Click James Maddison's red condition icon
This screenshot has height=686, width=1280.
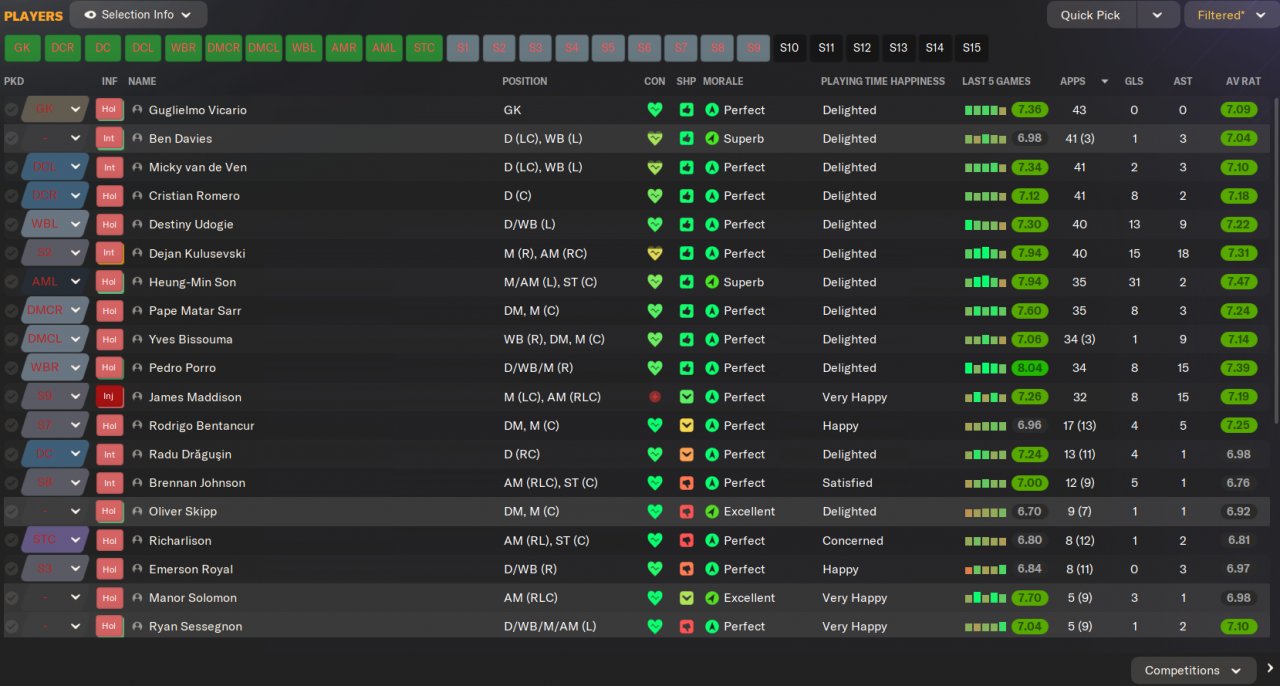coord(655,397)
